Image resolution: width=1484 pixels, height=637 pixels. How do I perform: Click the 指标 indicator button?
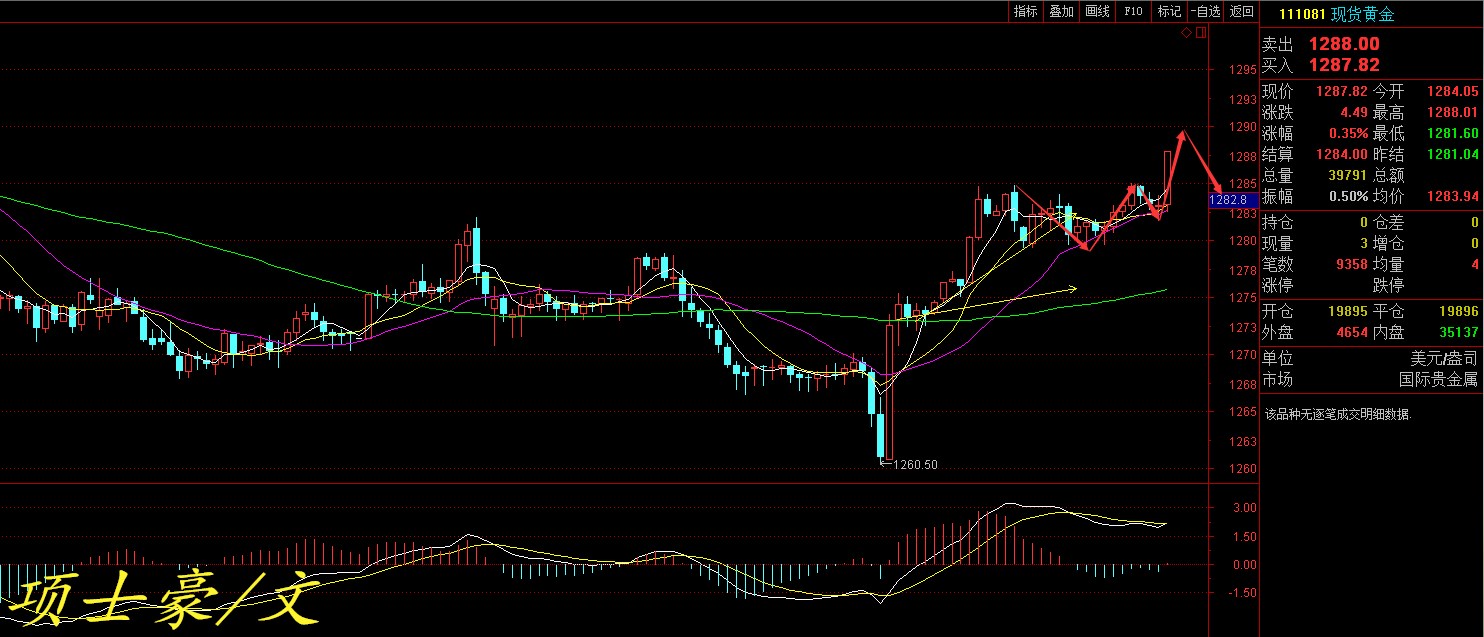1025,12
